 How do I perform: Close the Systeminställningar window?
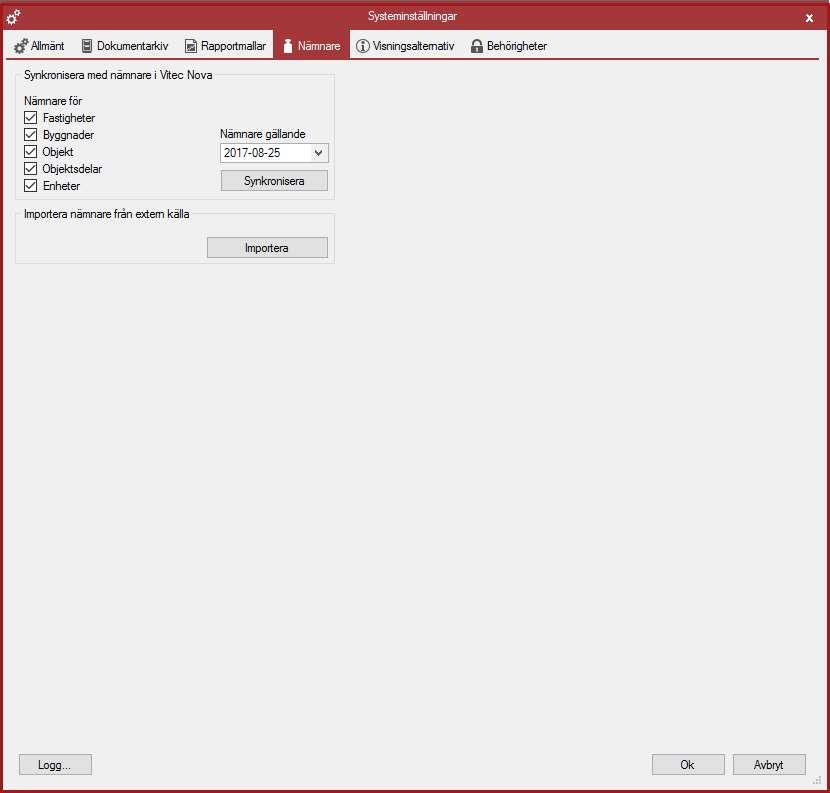(x=809, y=18)
